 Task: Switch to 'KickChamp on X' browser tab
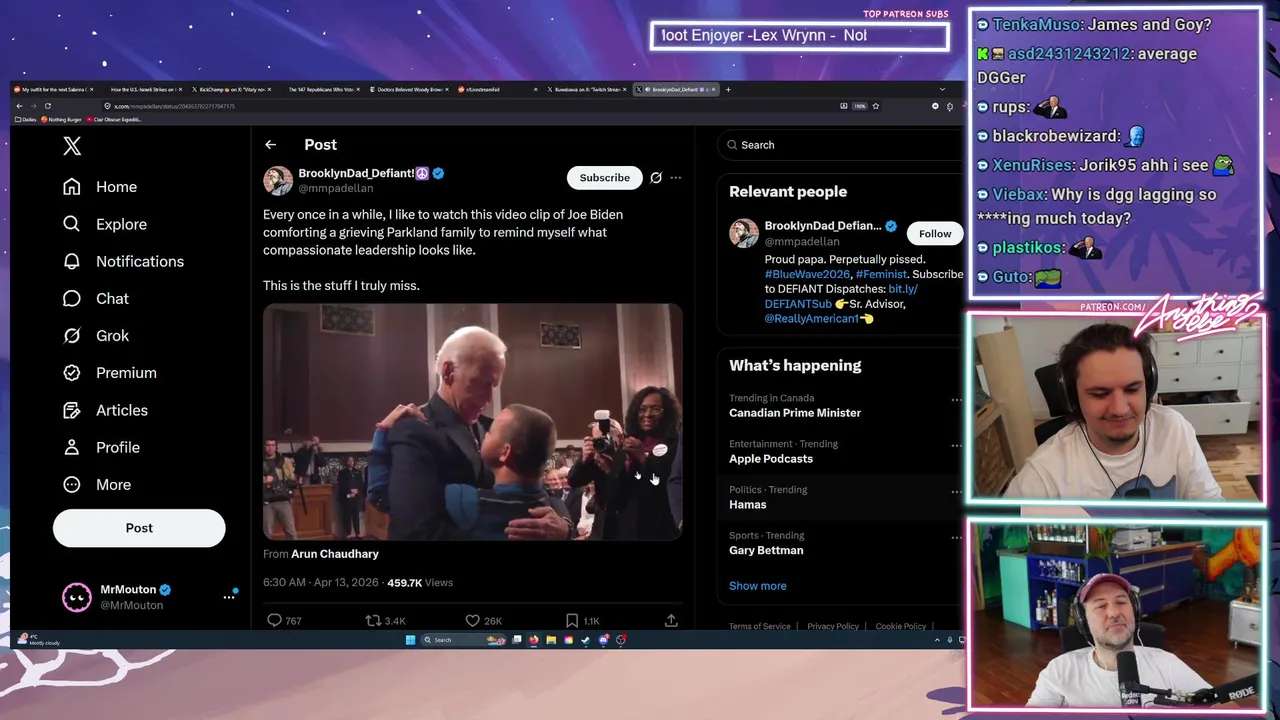point(232,89)
